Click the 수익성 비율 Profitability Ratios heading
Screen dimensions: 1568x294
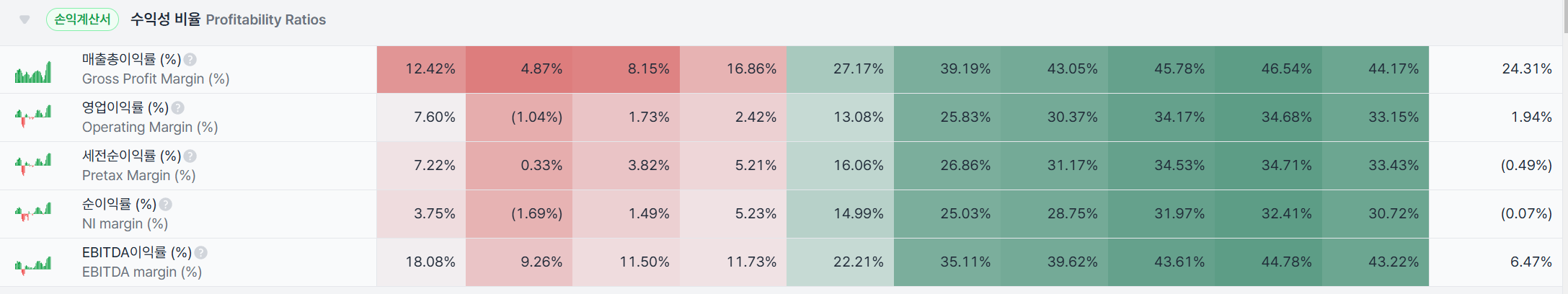pos(228,19)
